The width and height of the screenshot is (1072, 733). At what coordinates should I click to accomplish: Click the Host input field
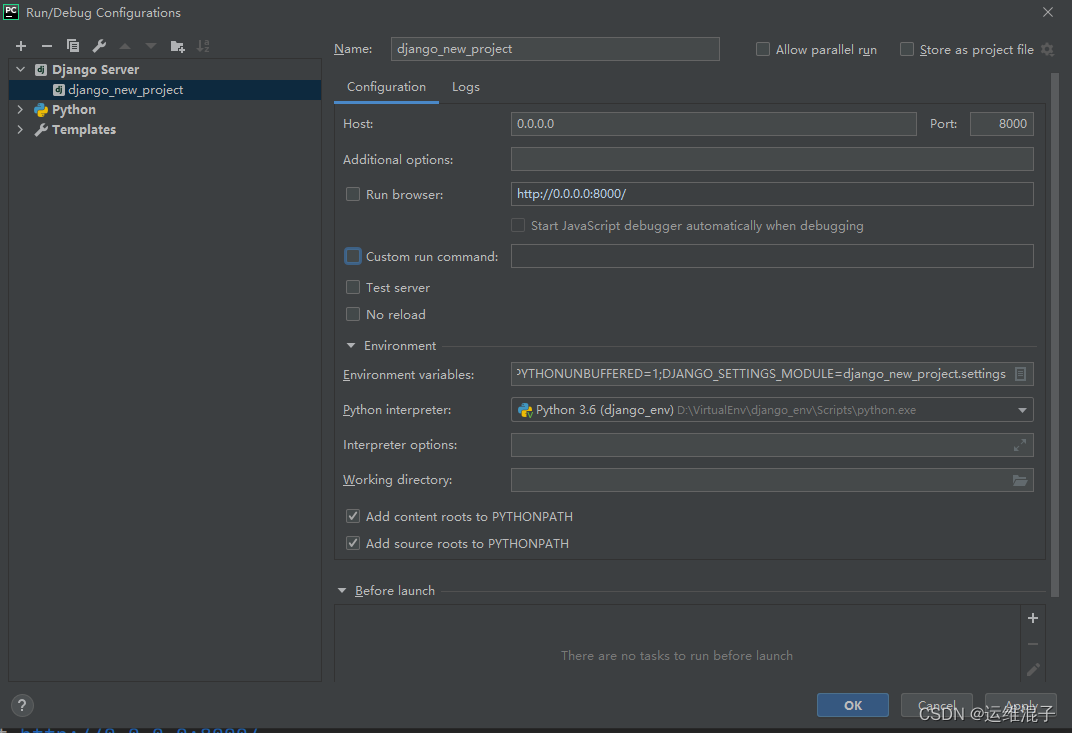[714, 124]
